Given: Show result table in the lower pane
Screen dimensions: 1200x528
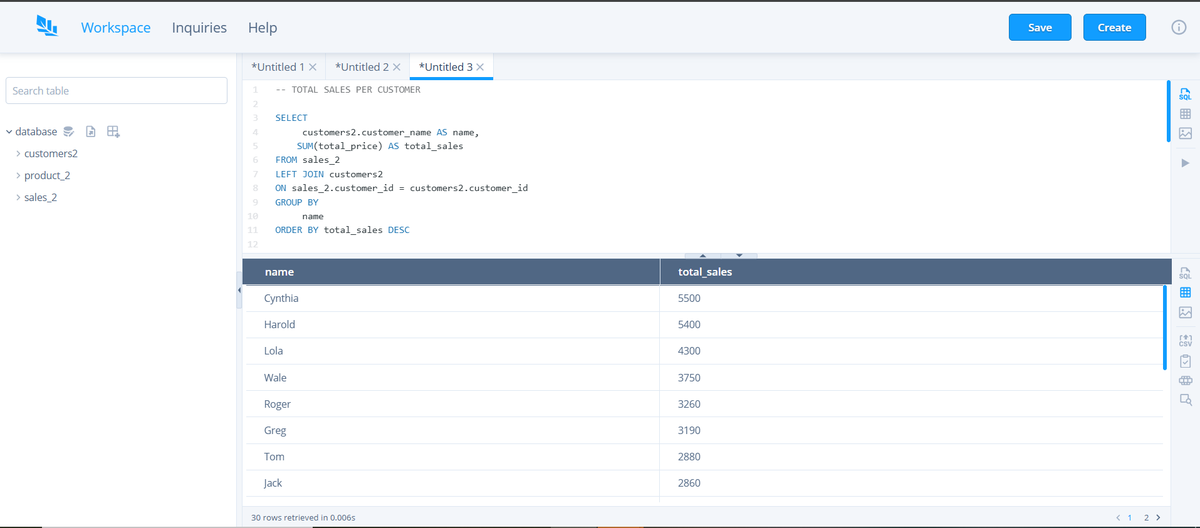Looking at the screenshot, I should (1185, 293).
